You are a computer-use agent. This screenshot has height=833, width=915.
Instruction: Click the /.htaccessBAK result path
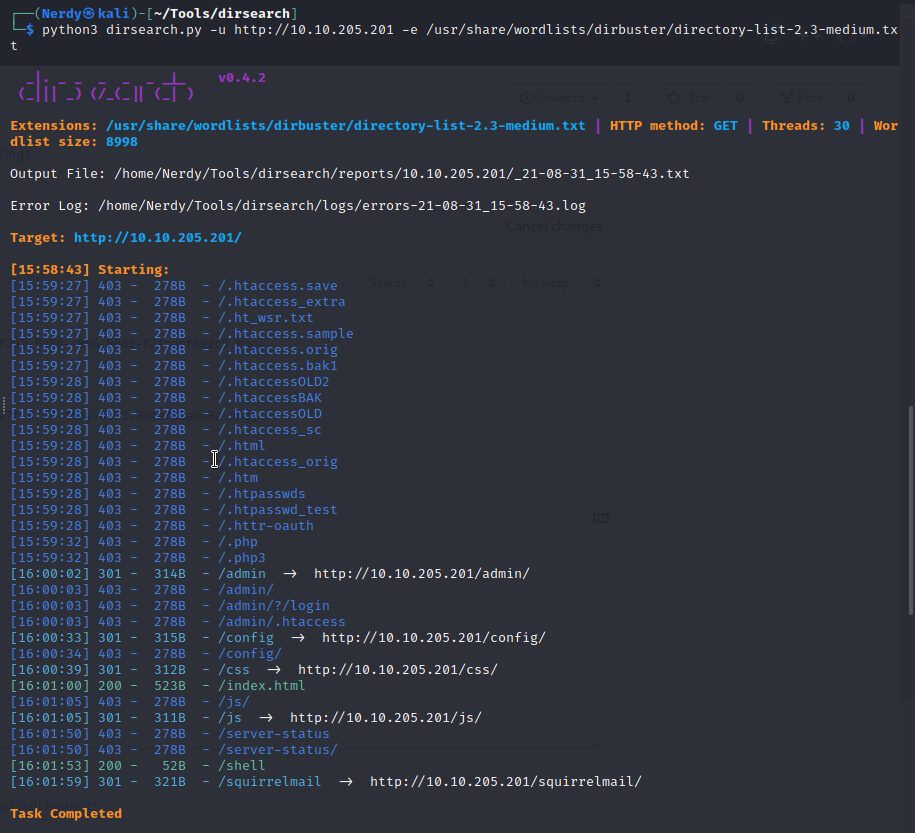270,398
